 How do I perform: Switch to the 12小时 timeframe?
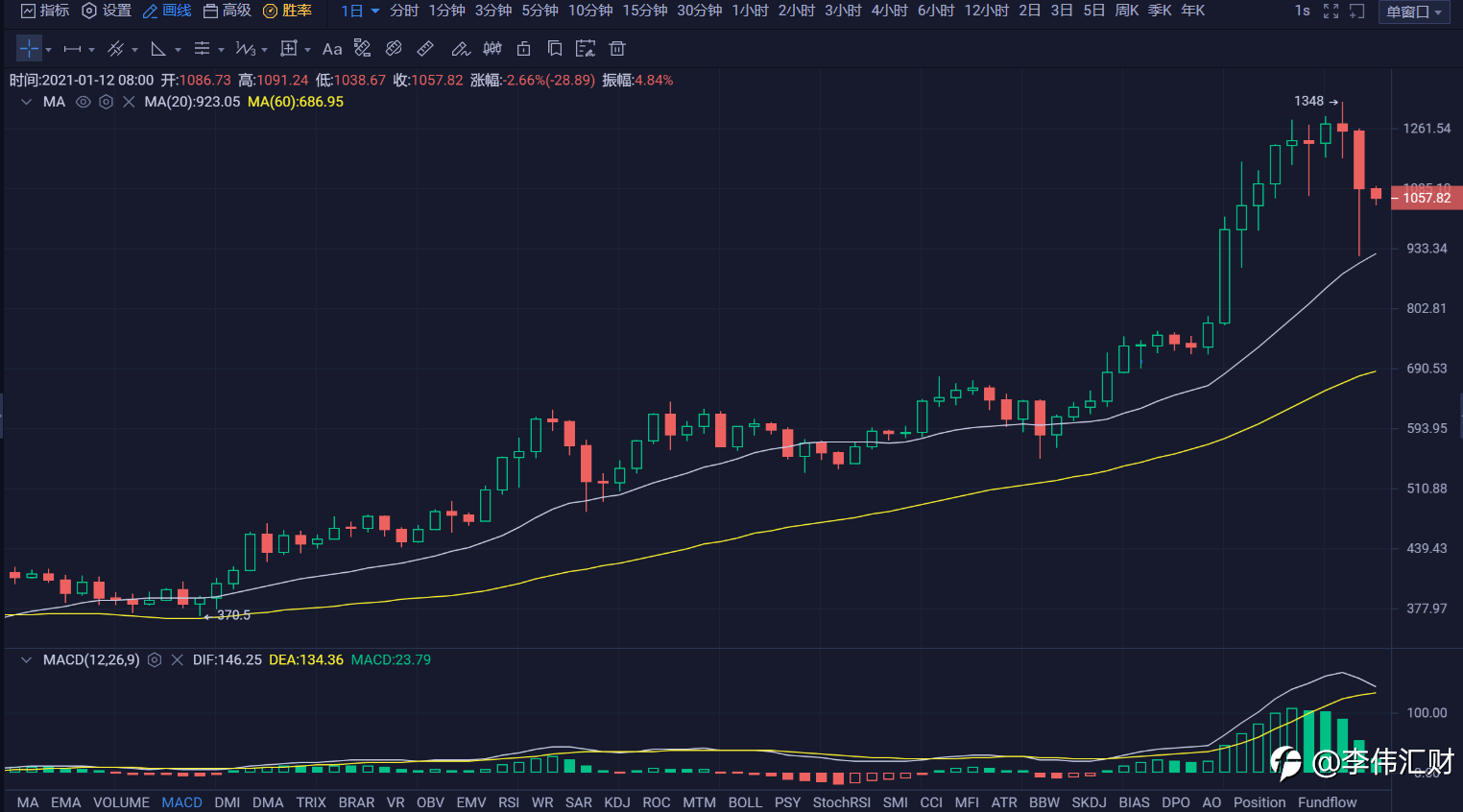(x=987, y=11)
